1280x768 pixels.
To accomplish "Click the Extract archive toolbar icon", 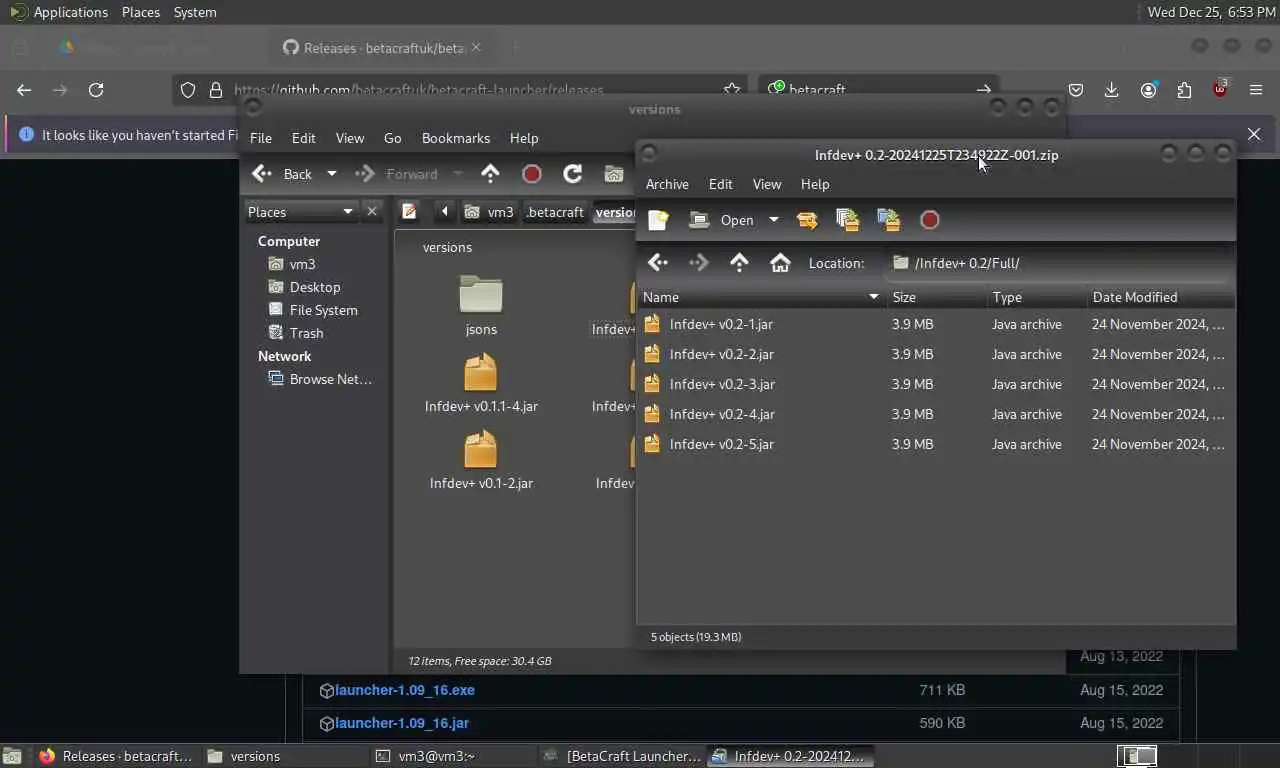I will [807, 220].
